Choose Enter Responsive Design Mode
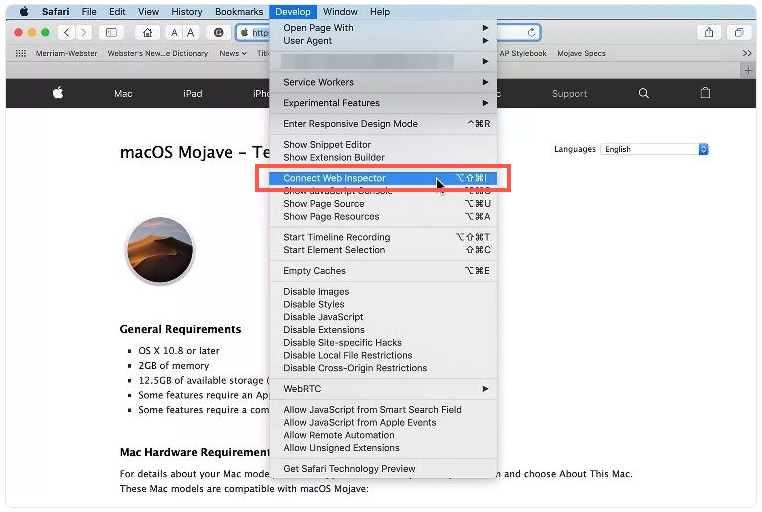Image resolution: width=762 pixels, height=512 pixels. [383, 124]
